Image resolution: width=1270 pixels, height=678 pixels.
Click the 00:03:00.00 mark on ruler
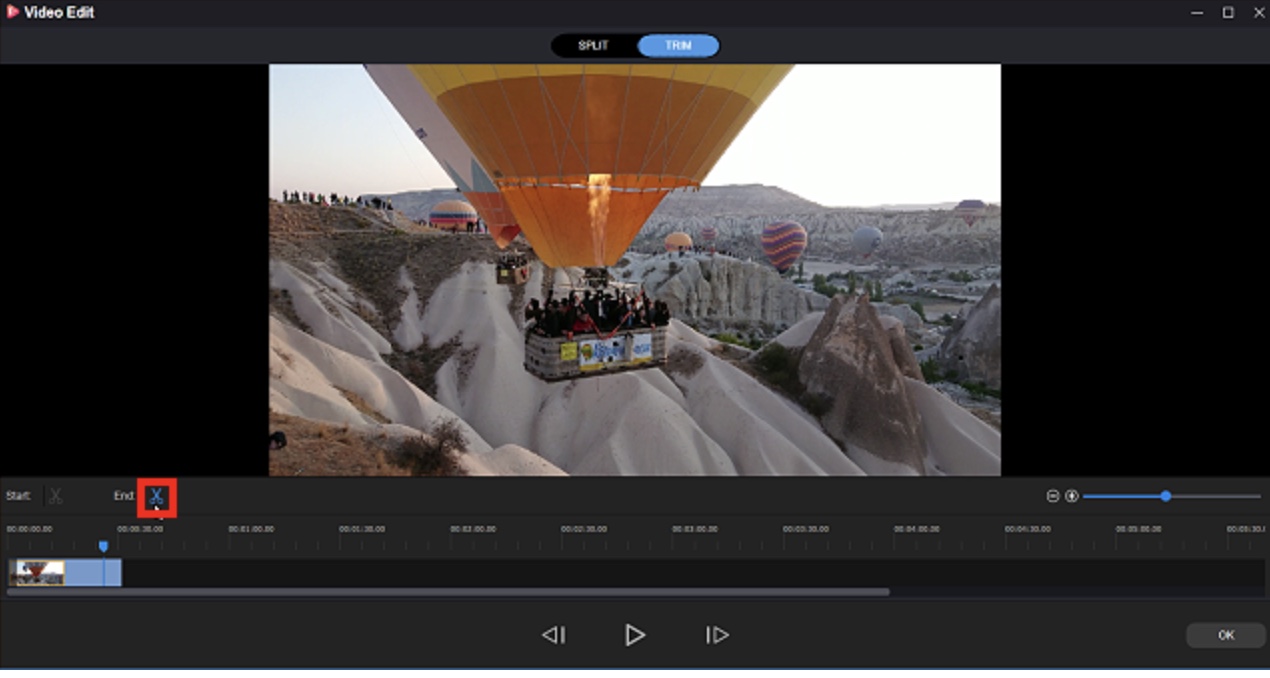695,529
